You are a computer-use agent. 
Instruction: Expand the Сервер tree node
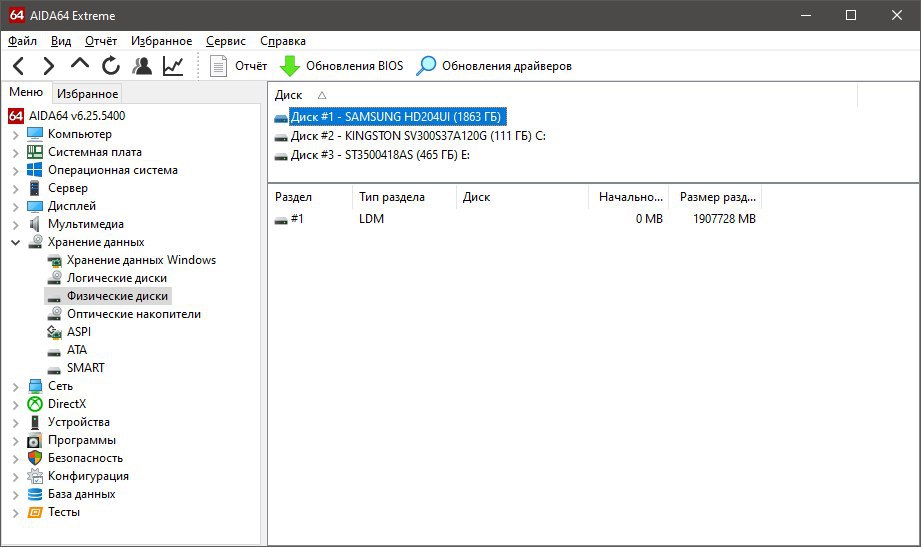point(15,189)
